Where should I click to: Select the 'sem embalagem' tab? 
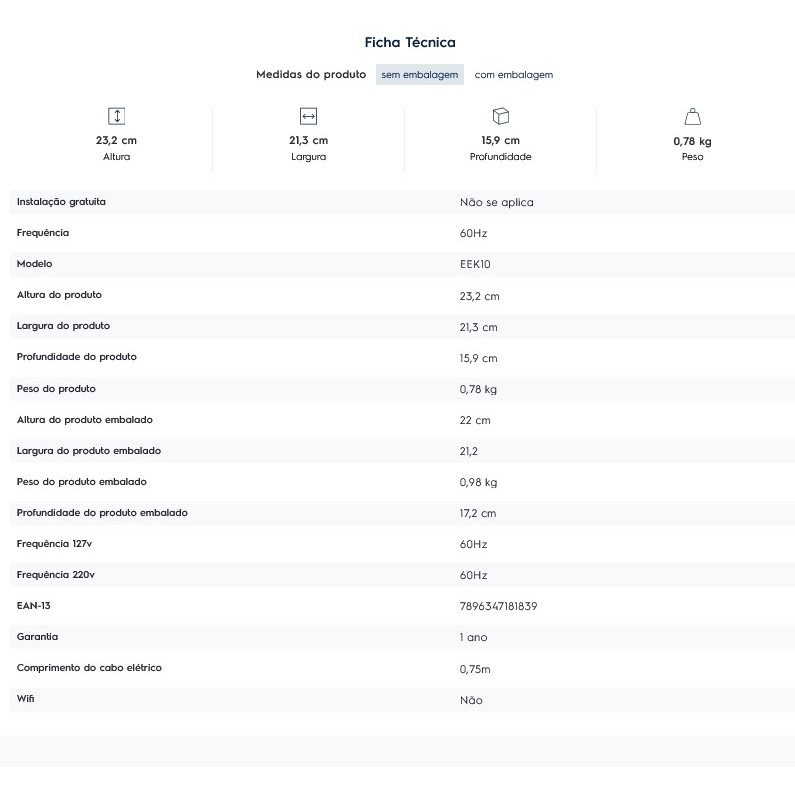(420, 75)
